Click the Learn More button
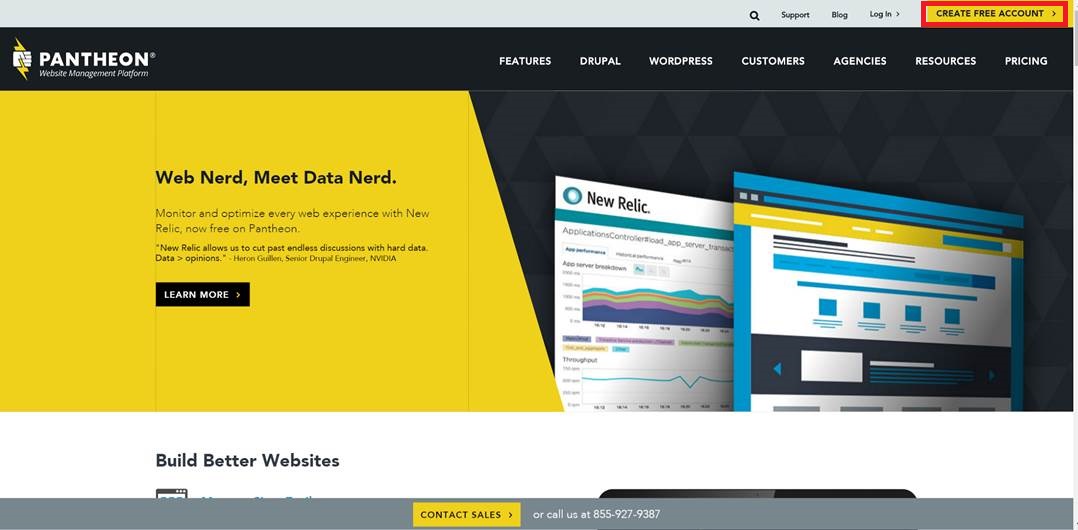 (203, 294)
